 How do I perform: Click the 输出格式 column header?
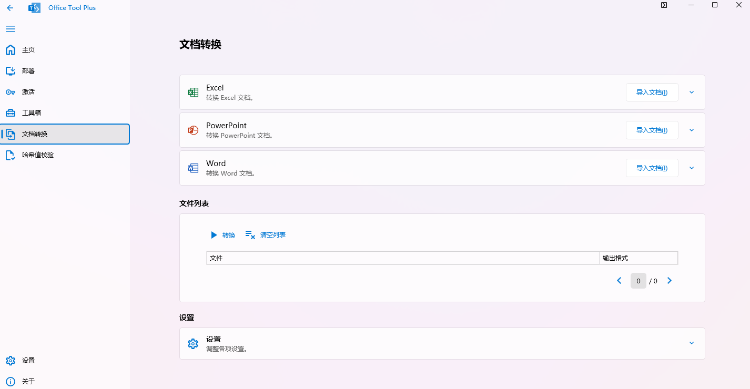[x=639, y=258]
